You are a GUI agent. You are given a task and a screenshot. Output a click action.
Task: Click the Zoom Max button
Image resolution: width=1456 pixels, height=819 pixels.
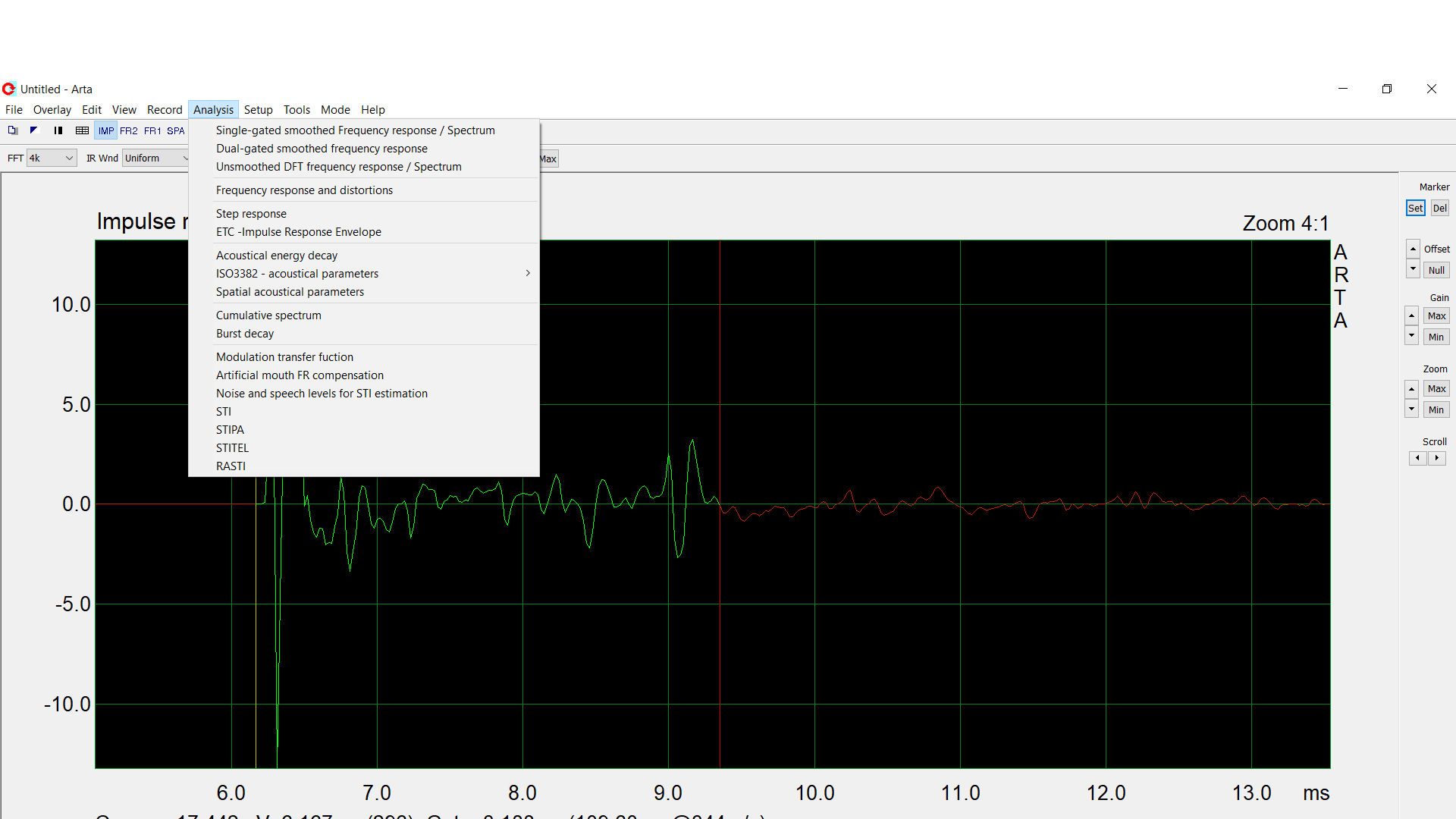coord(1436,388)
